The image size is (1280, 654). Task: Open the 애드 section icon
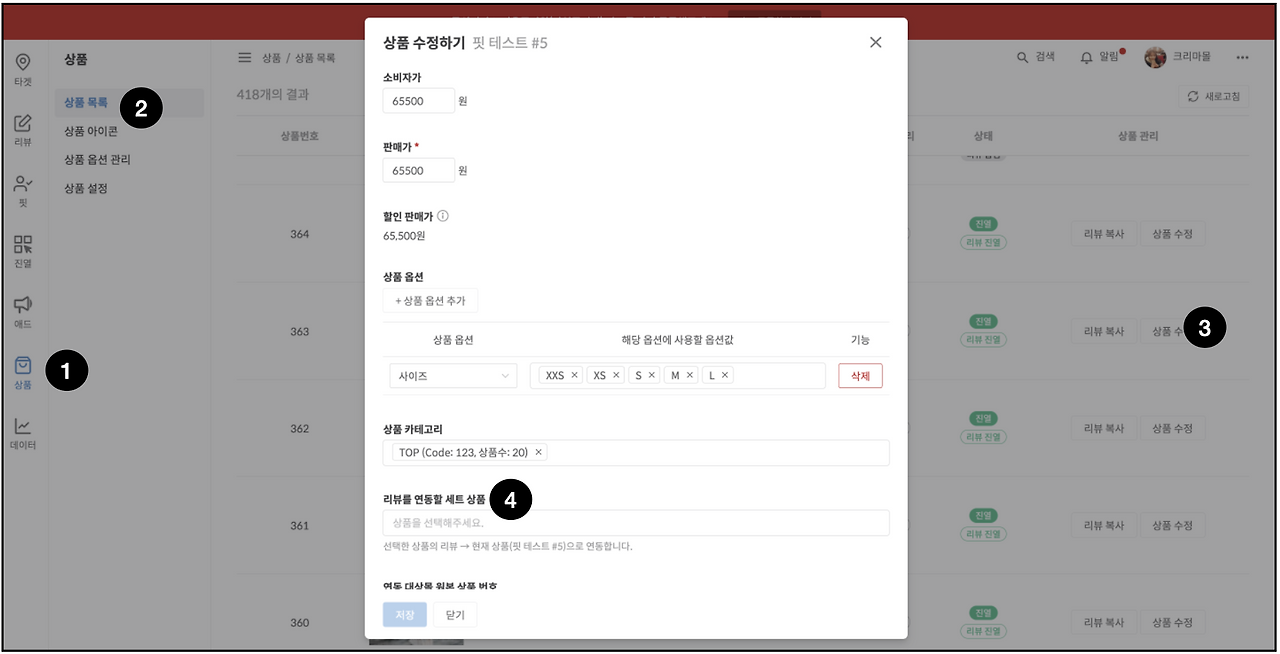tap(22, 312)
